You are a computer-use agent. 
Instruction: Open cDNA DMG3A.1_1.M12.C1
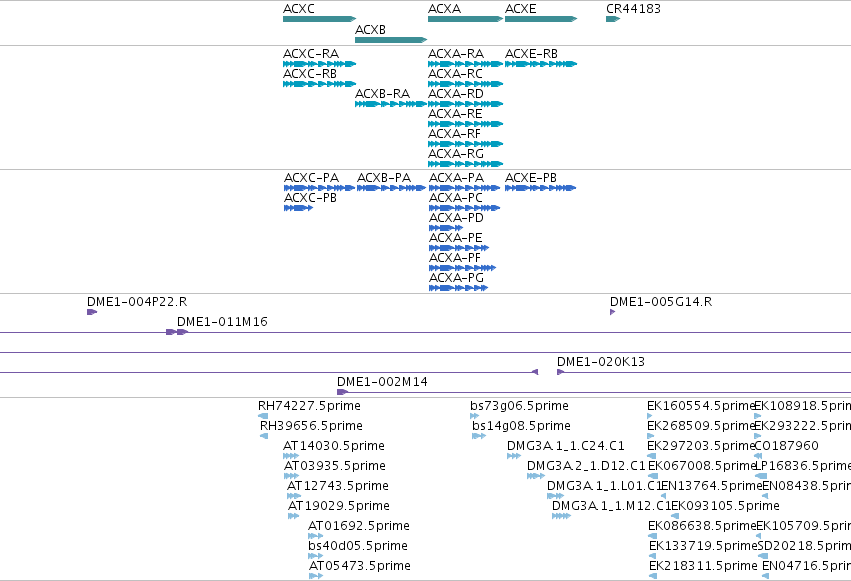click(561, 516)
